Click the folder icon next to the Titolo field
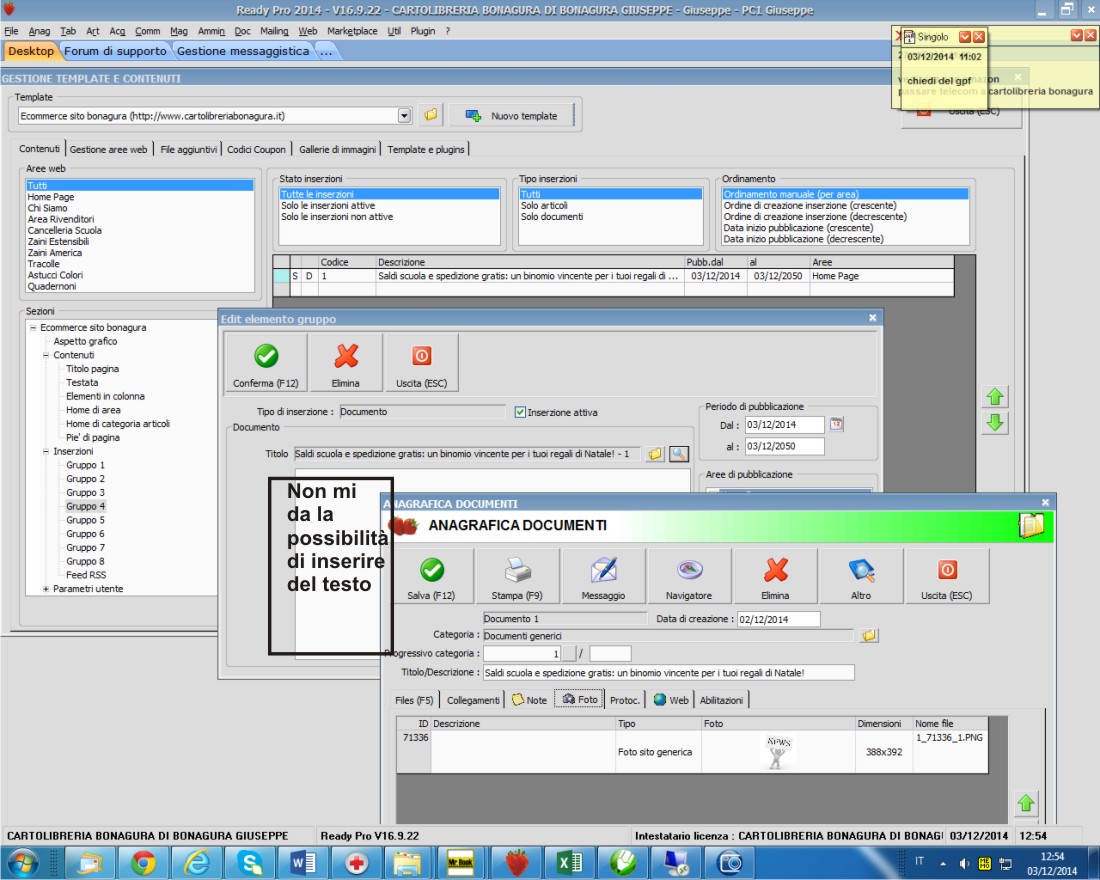1100x880 pixels. (655, 454)
